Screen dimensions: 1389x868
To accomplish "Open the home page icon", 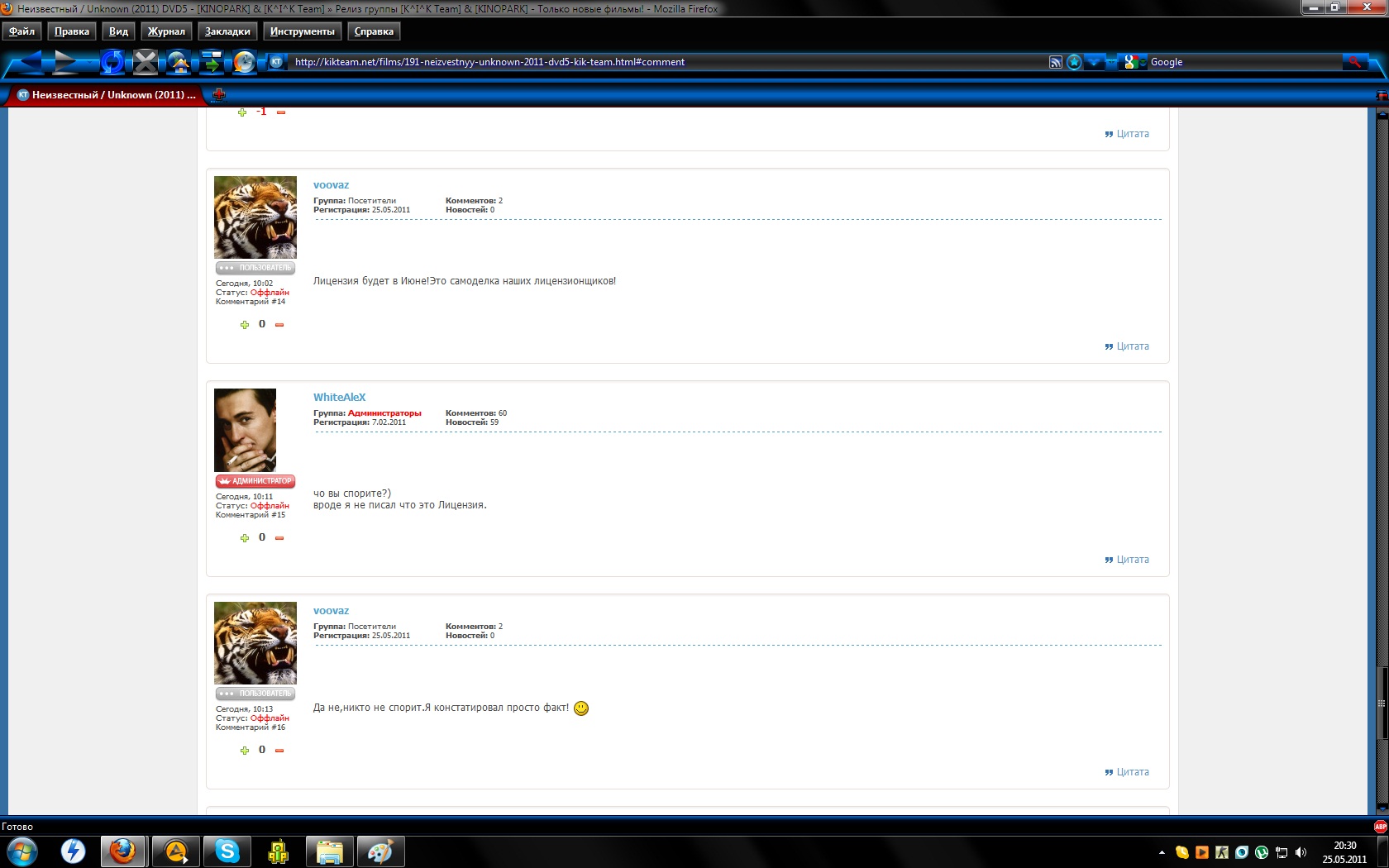I will point(179,62).
